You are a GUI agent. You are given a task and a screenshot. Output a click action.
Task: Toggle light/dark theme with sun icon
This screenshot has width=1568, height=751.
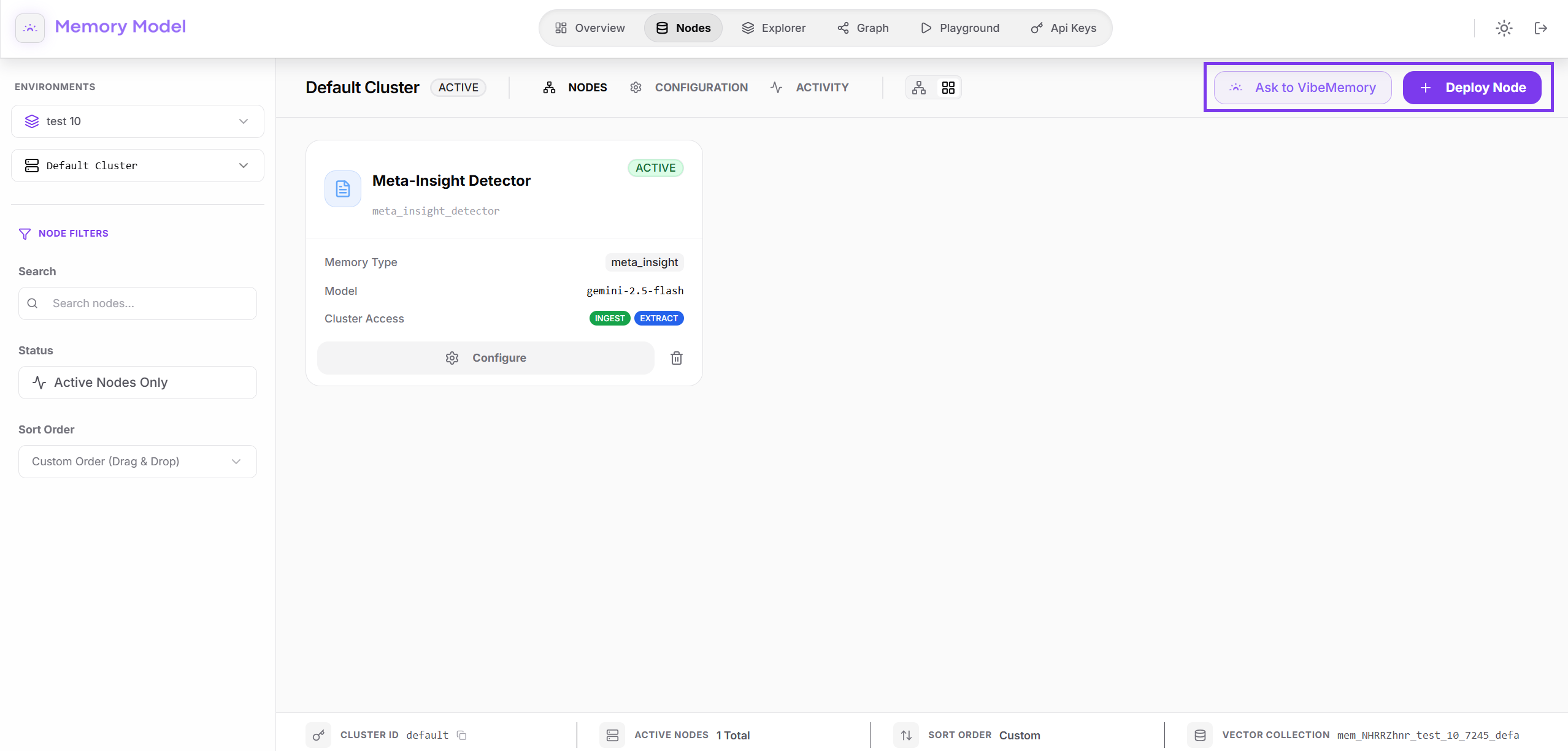pos(1504,28)
